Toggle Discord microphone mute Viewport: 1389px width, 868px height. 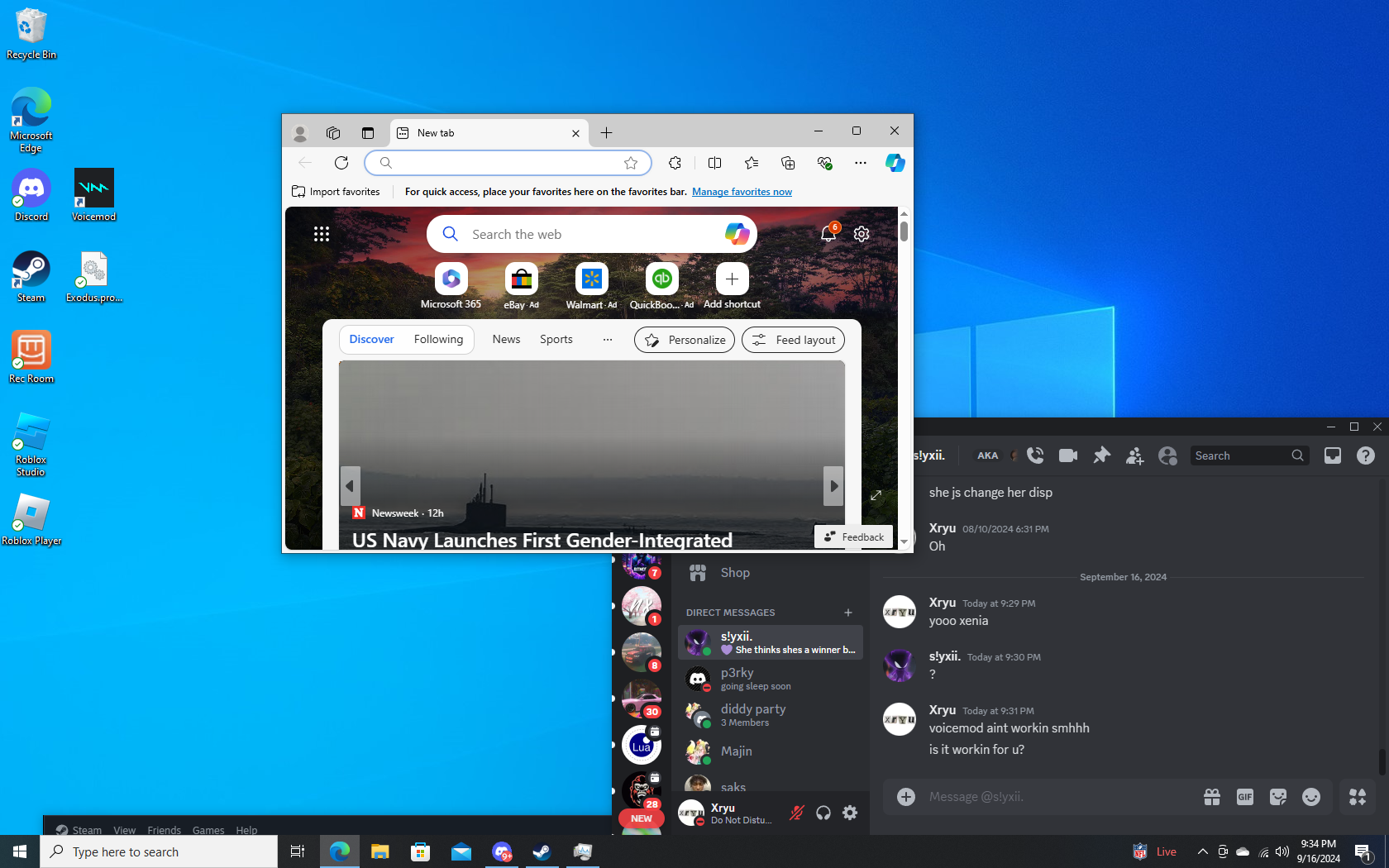[797, 813]
